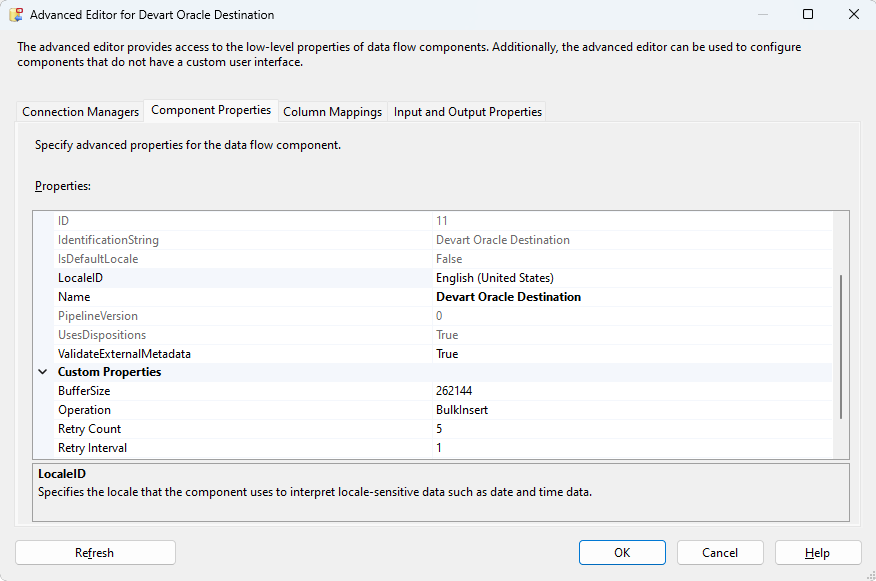
Task: Go to Input and Output Properties tab
Action: pos(467,112)
